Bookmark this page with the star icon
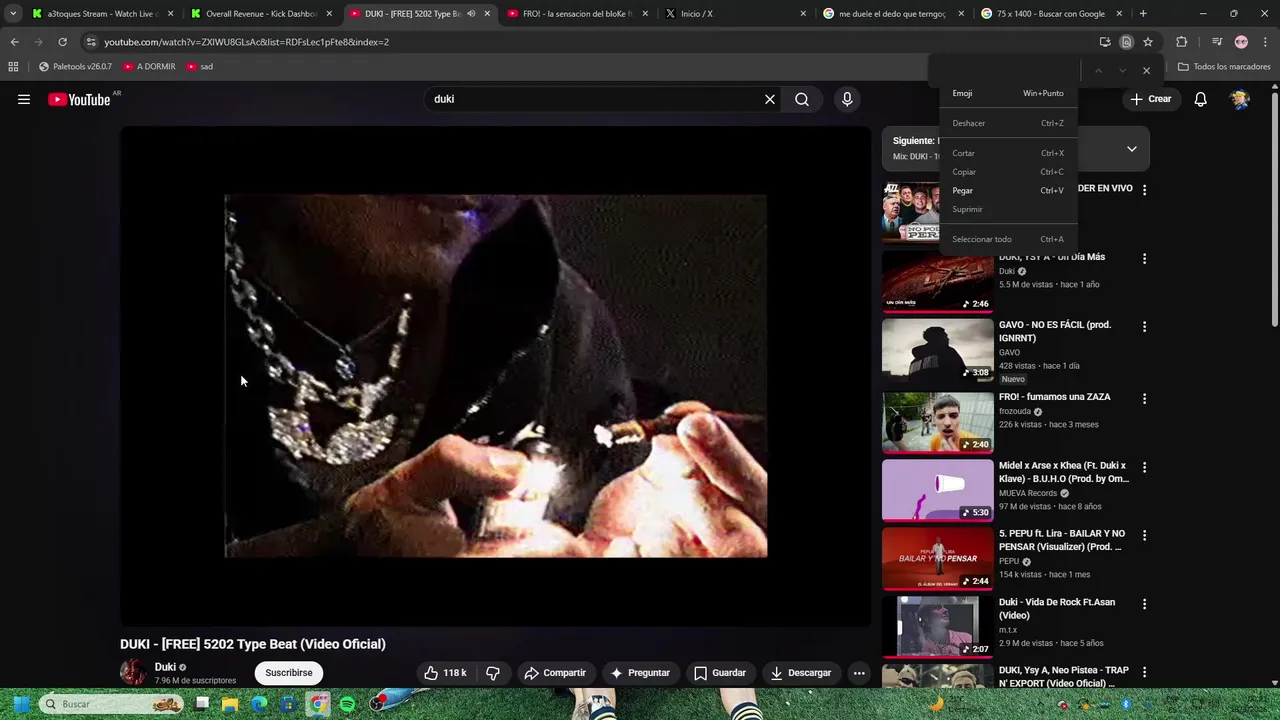Viewport: 1280px width, 720px height. 1148,42
